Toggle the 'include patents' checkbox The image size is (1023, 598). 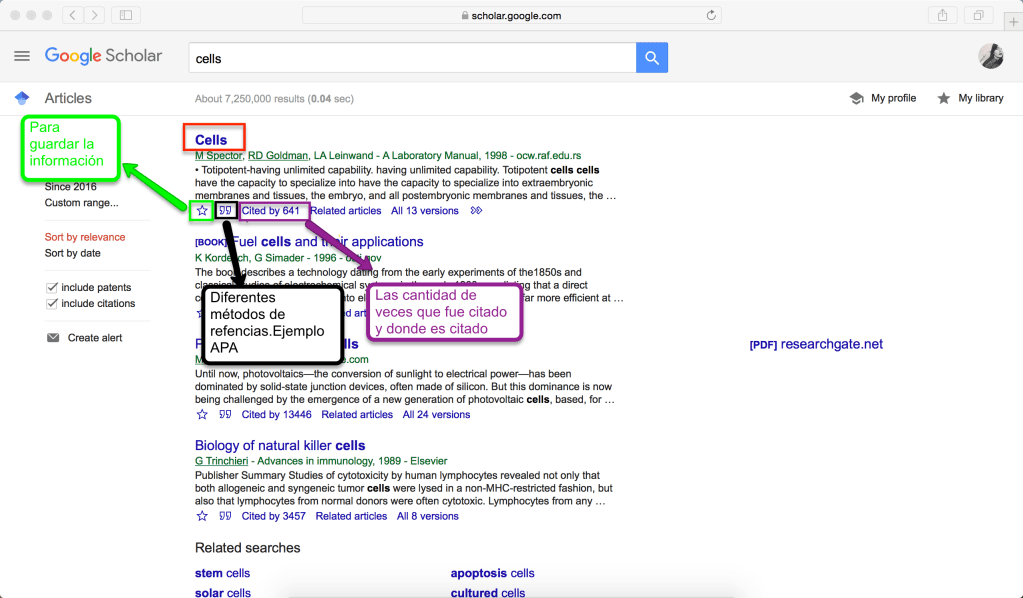pos(52,288)
